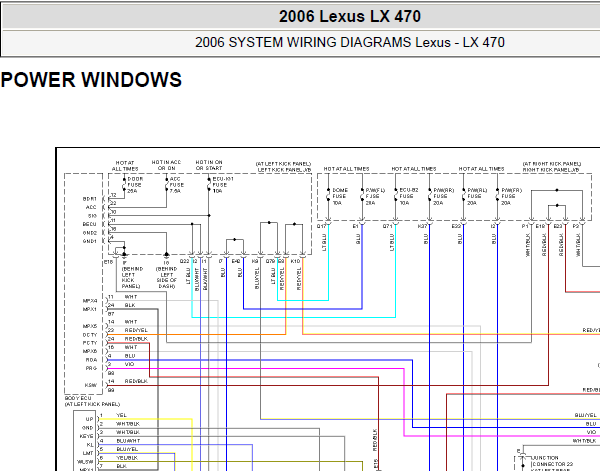This screenshot has height=471, width=600.
Task: Click the P/W(RR) FUSE 20A label
Action: (443, 196)
